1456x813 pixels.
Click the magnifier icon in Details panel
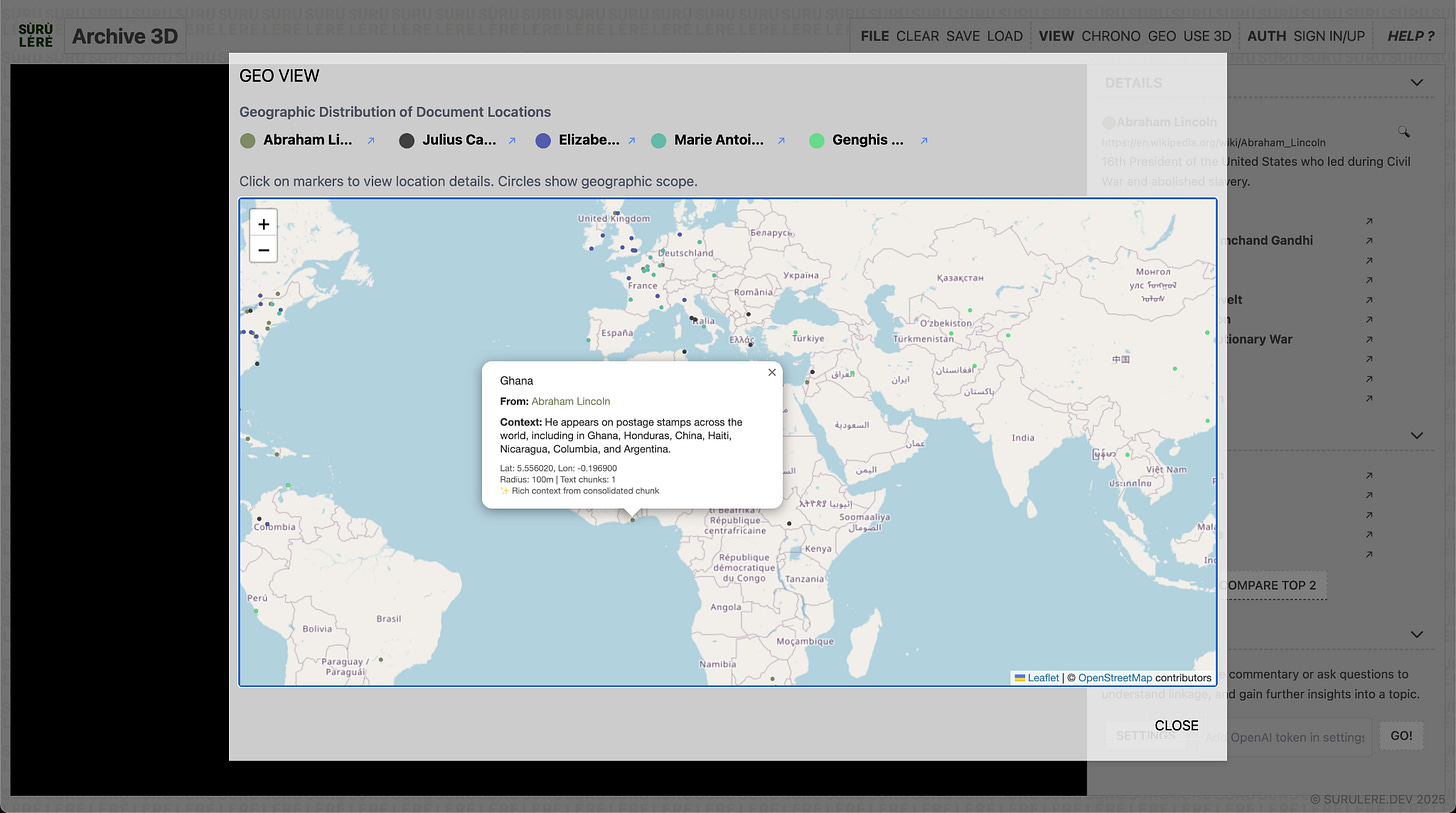click(x=1404, y=131)
